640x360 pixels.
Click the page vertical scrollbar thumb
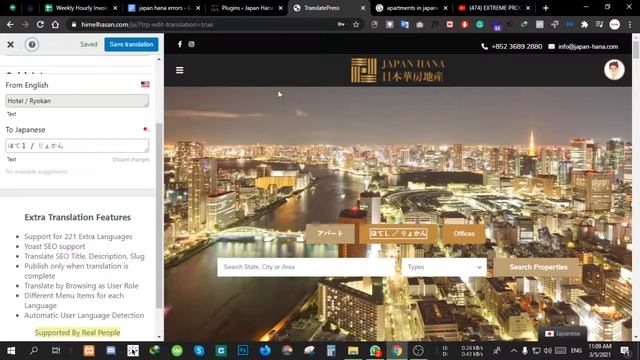pos(636,50)
